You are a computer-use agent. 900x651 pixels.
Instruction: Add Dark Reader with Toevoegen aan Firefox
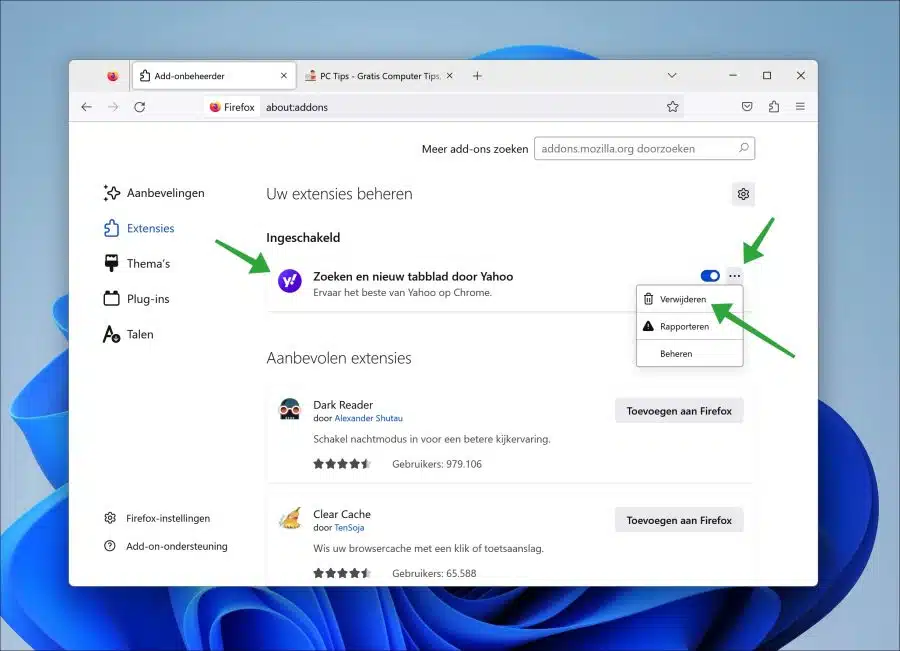(679, 411)
